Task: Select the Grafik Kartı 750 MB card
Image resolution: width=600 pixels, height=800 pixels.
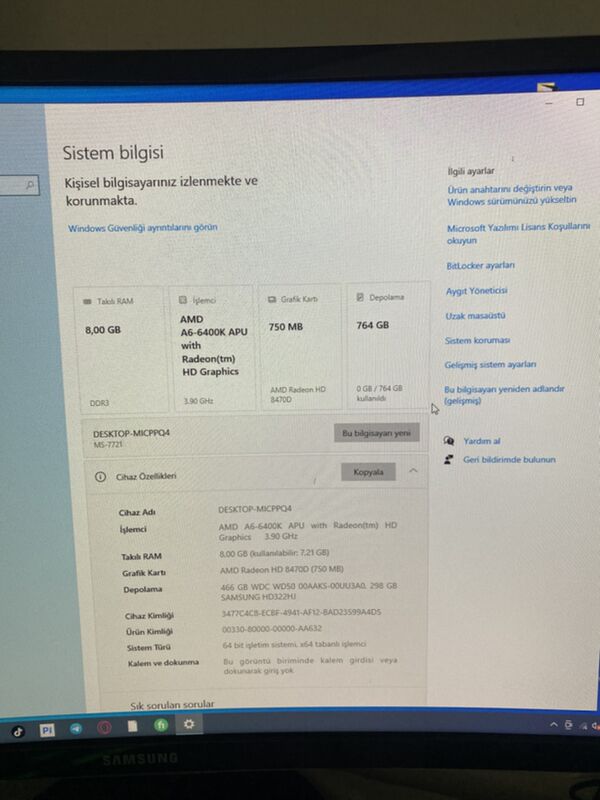Action: 300,347
